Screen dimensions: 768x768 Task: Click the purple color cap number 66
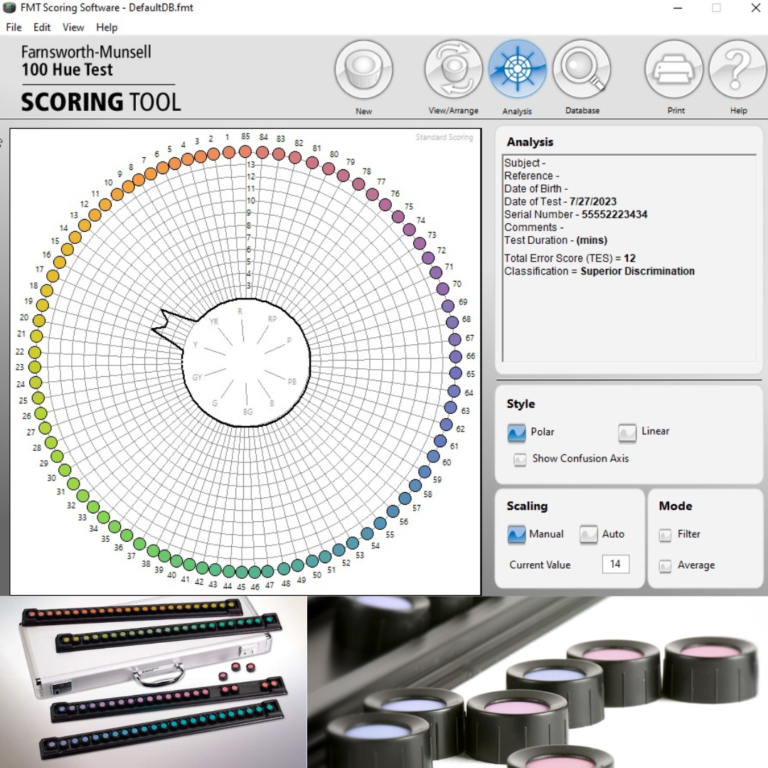click(x=456, y=356)
